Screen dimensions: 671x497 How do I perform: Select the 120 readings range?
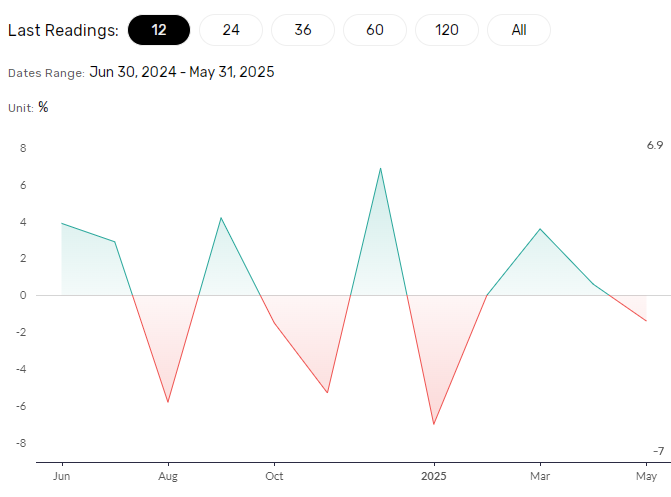coord(447,30)
